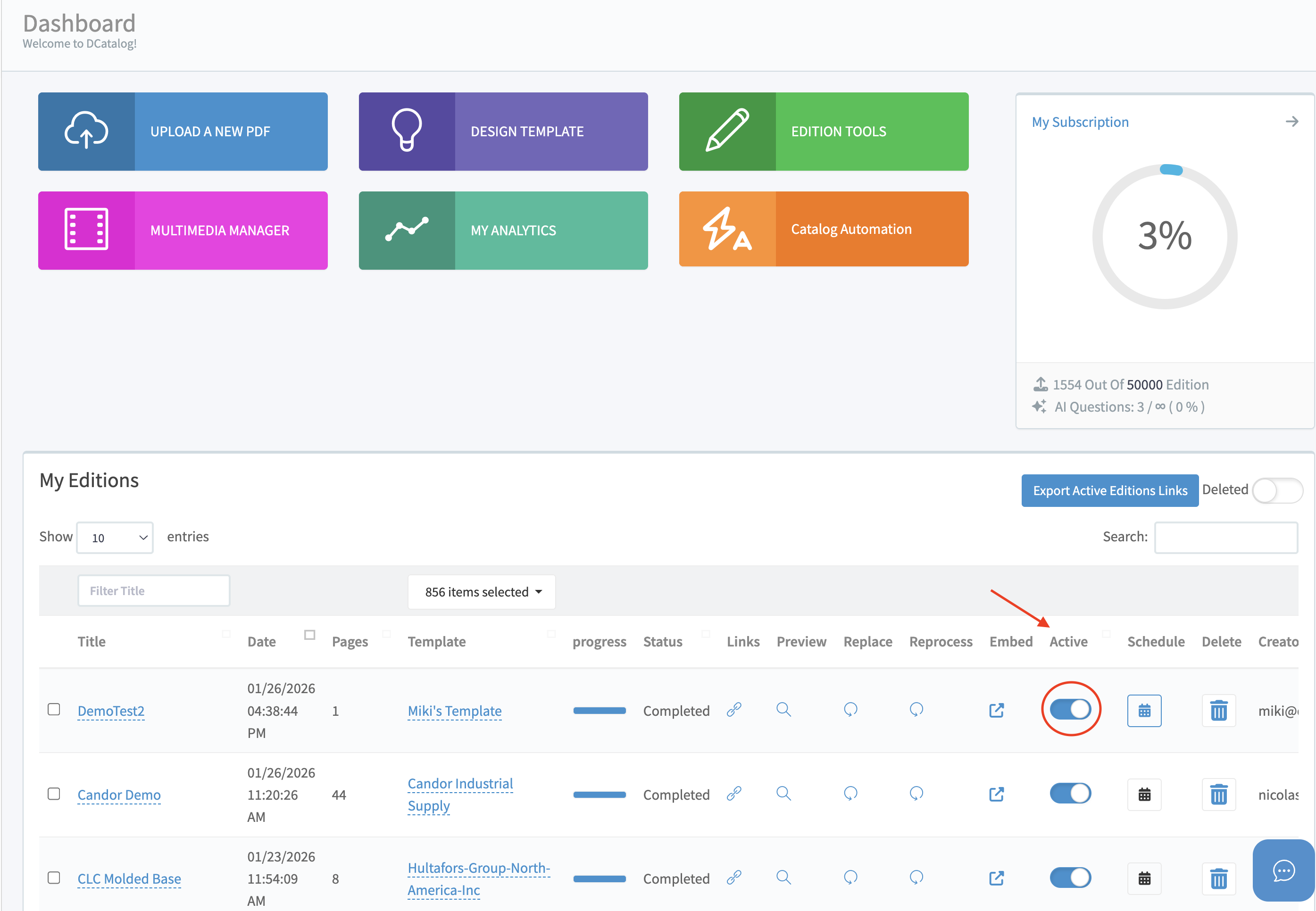Sort by the Date column header
1316x911 pixels.
tap(261, 642)
